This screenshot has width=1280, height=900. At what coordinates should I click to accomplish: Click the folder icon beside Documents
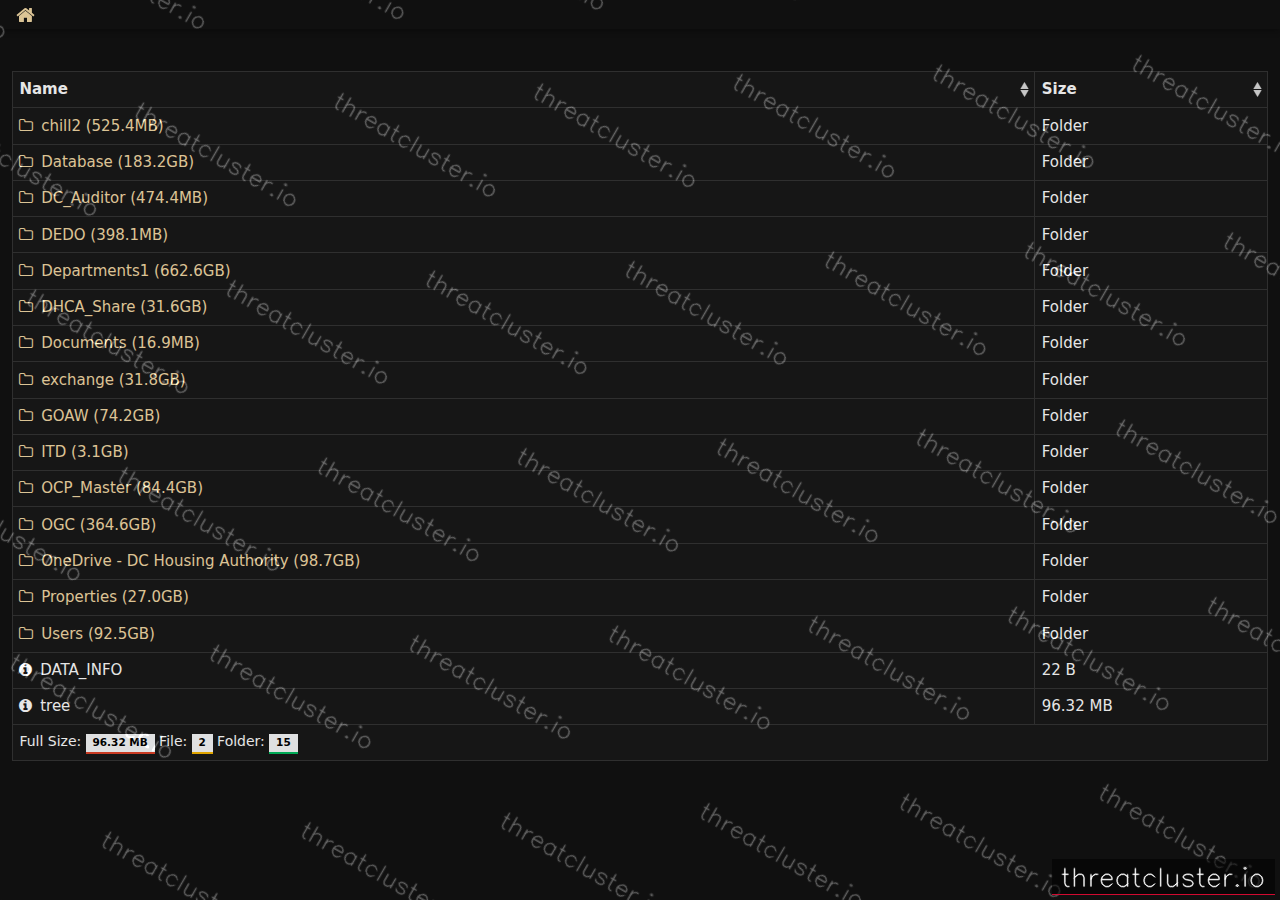coord(26,343)
